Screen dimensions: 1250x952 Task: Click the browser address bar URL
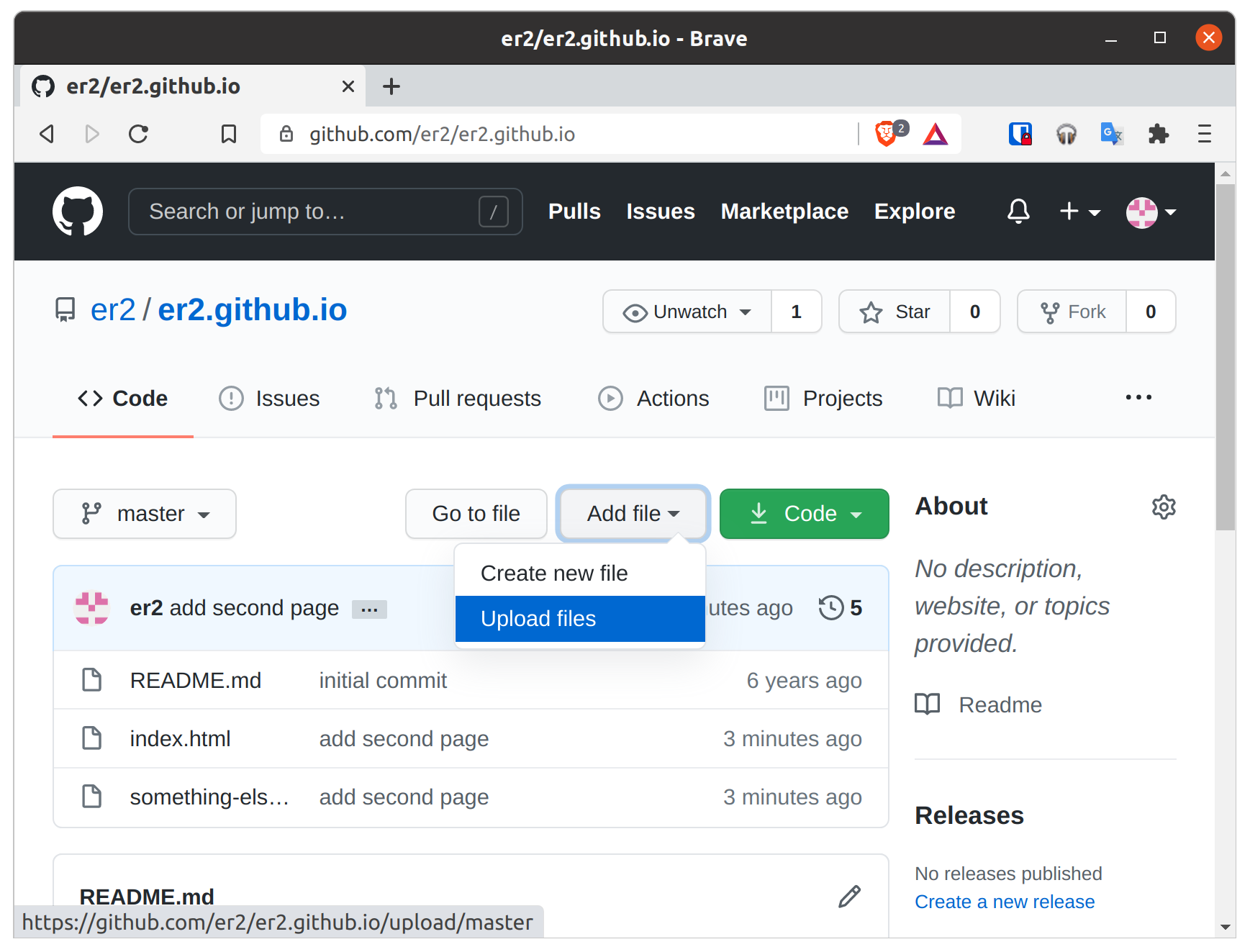(x=443, y=134)
